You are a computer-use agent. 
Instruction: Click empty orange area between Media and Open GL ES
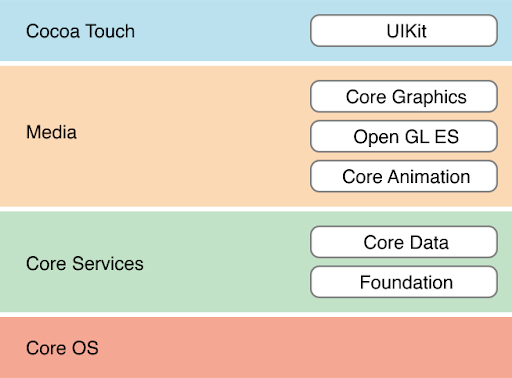coord(193,136)
